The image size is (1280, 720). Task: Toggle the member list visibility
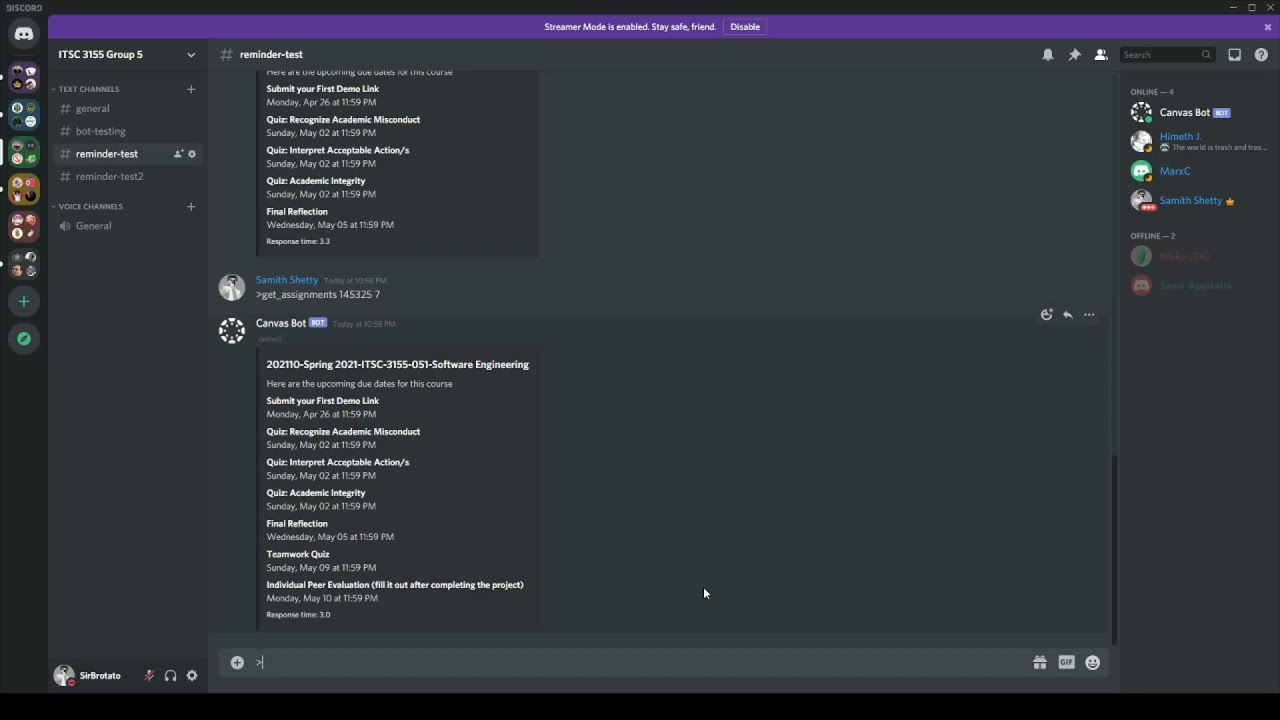tap(1101, 55)
